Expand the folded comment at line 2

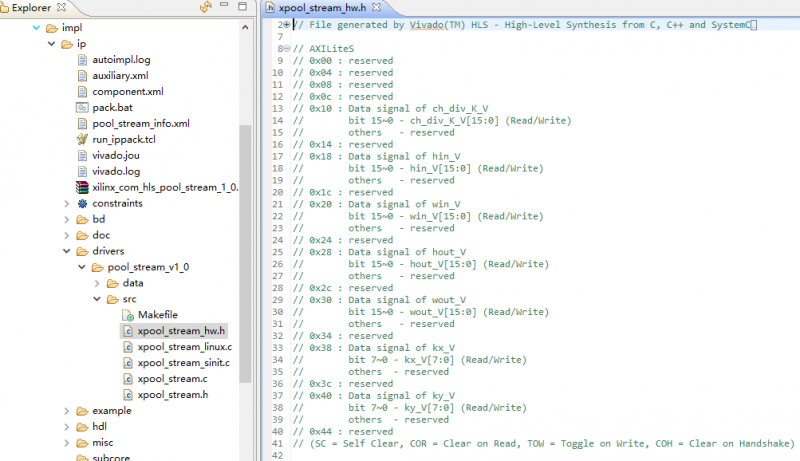coord(287,24)
